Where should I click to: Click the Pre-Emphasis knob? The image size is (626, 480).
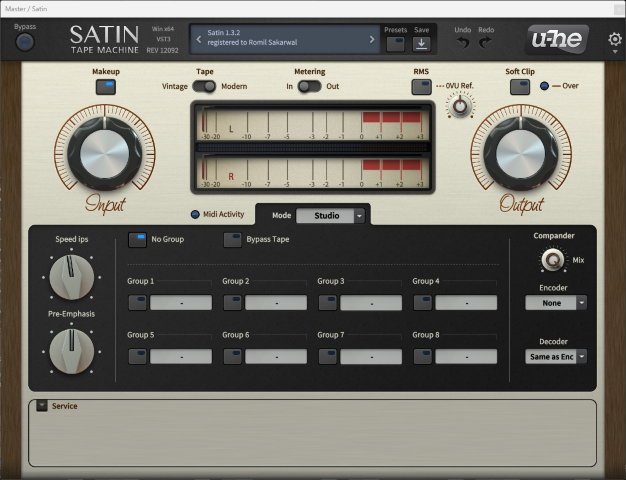pyautogui.click(x=71, y=351)
